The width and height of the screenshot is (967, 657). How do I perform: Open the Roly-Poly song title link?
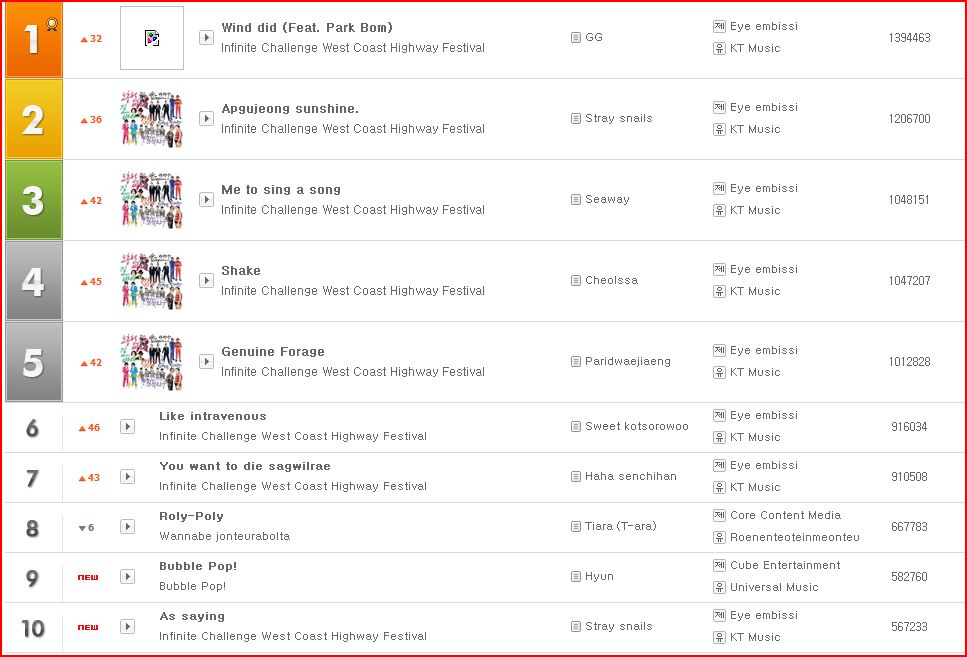191,516
